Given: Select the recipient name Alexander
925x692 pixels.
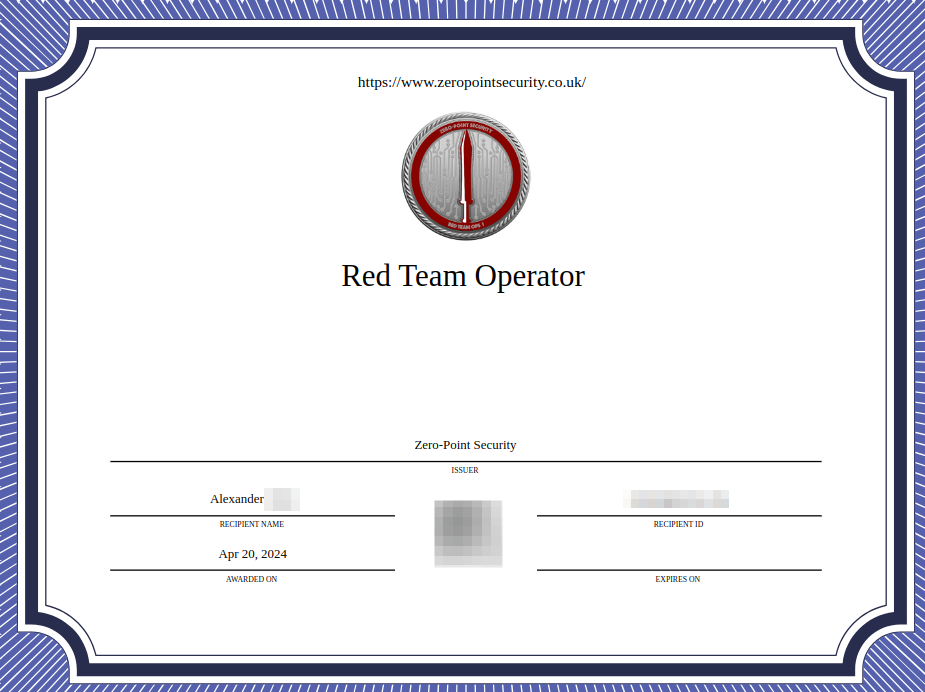Looking at the screenshot, I should tap(237, 499).
